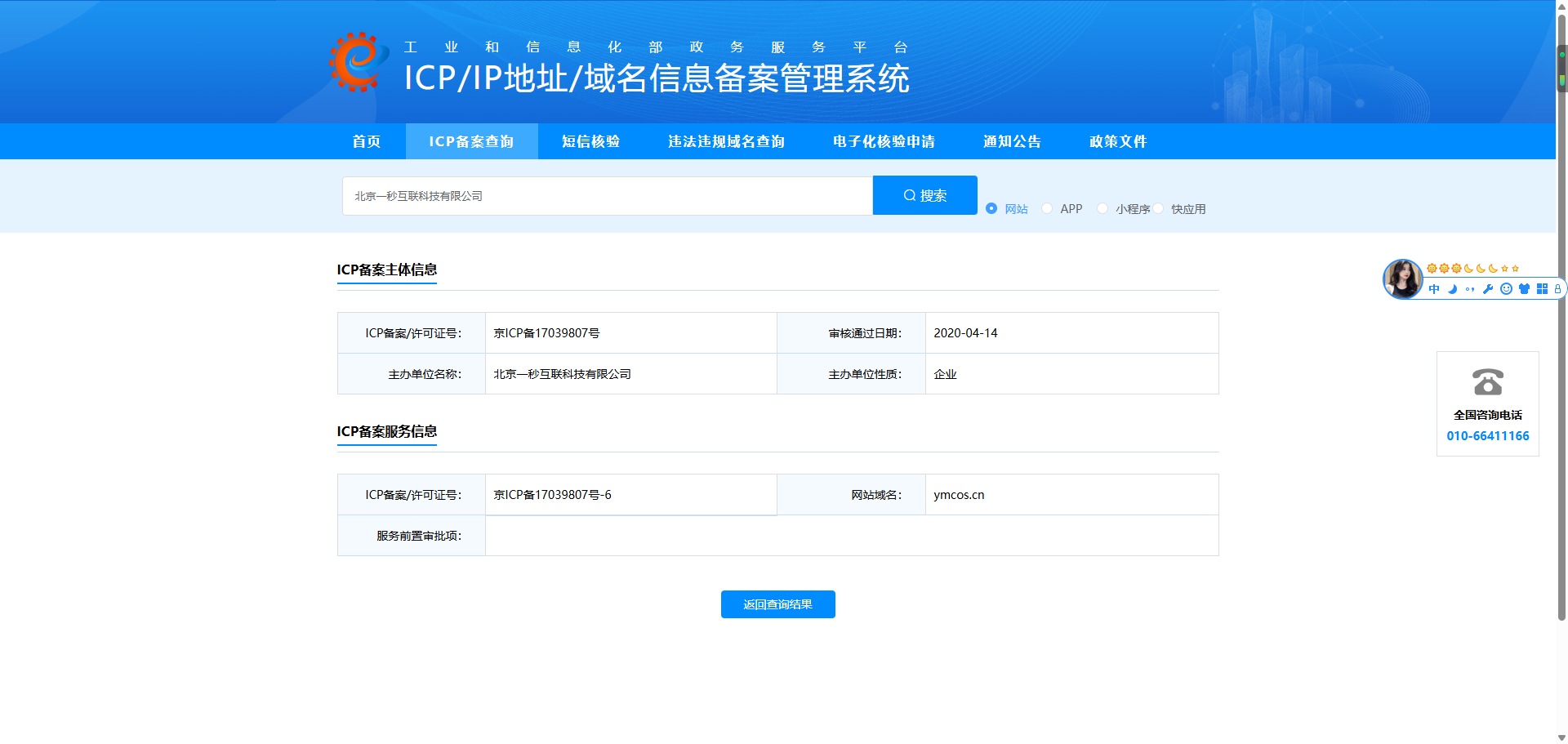The image size is (1568, 744).
Task: Choose the 快应用 radio option
Action: click(1158, 209)
